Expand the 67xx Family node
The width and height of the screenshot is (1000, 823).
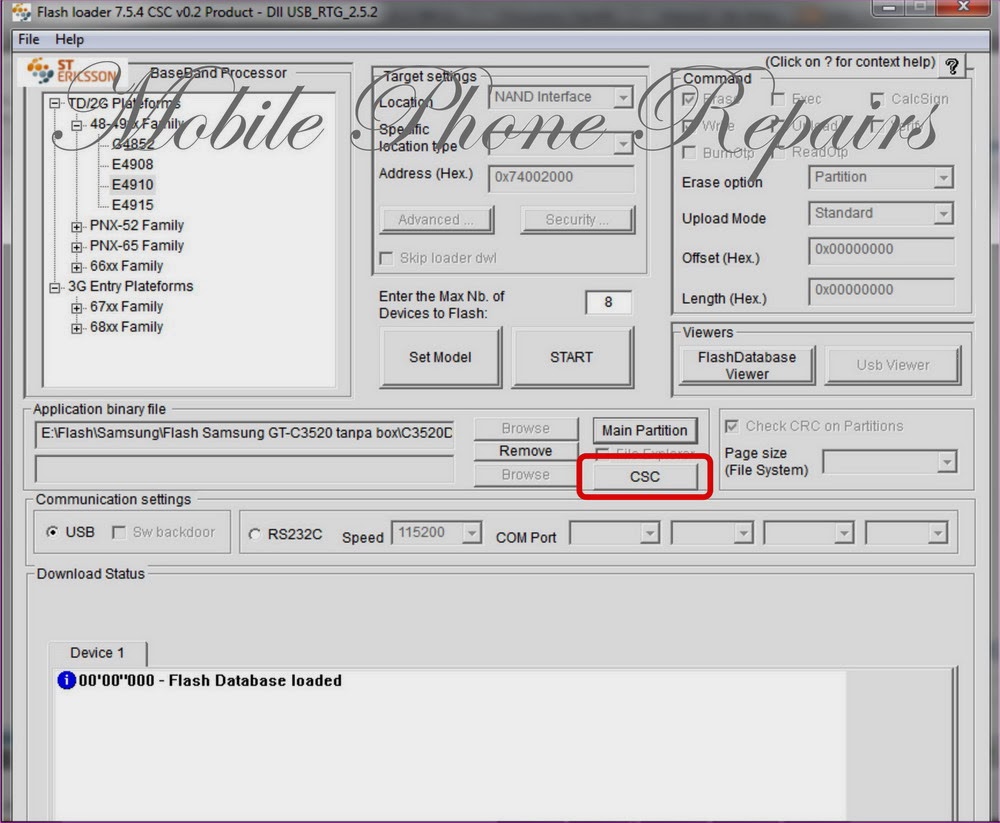tap(77, 308)
